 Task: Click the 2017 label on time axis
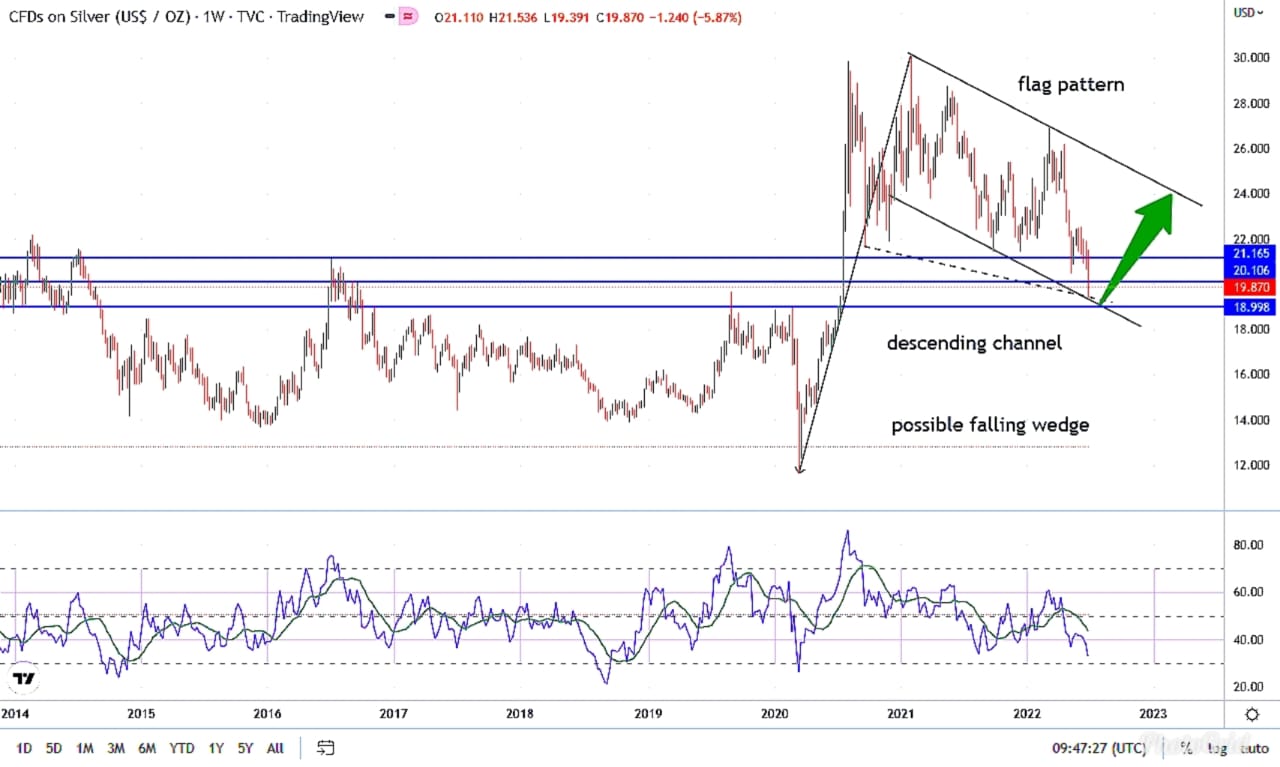[393, 714]
